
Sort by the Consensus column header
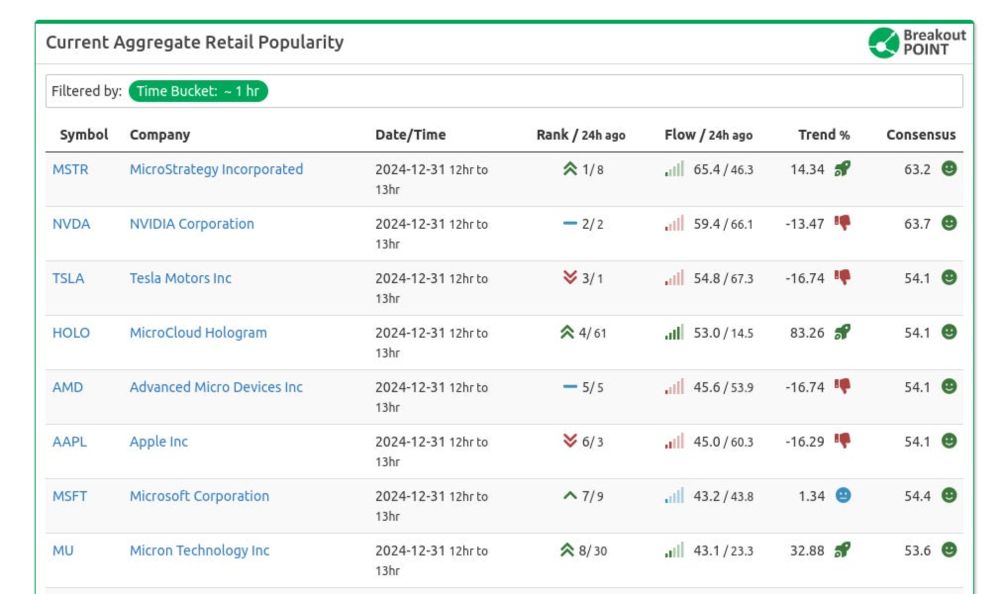tap(921, 134)
